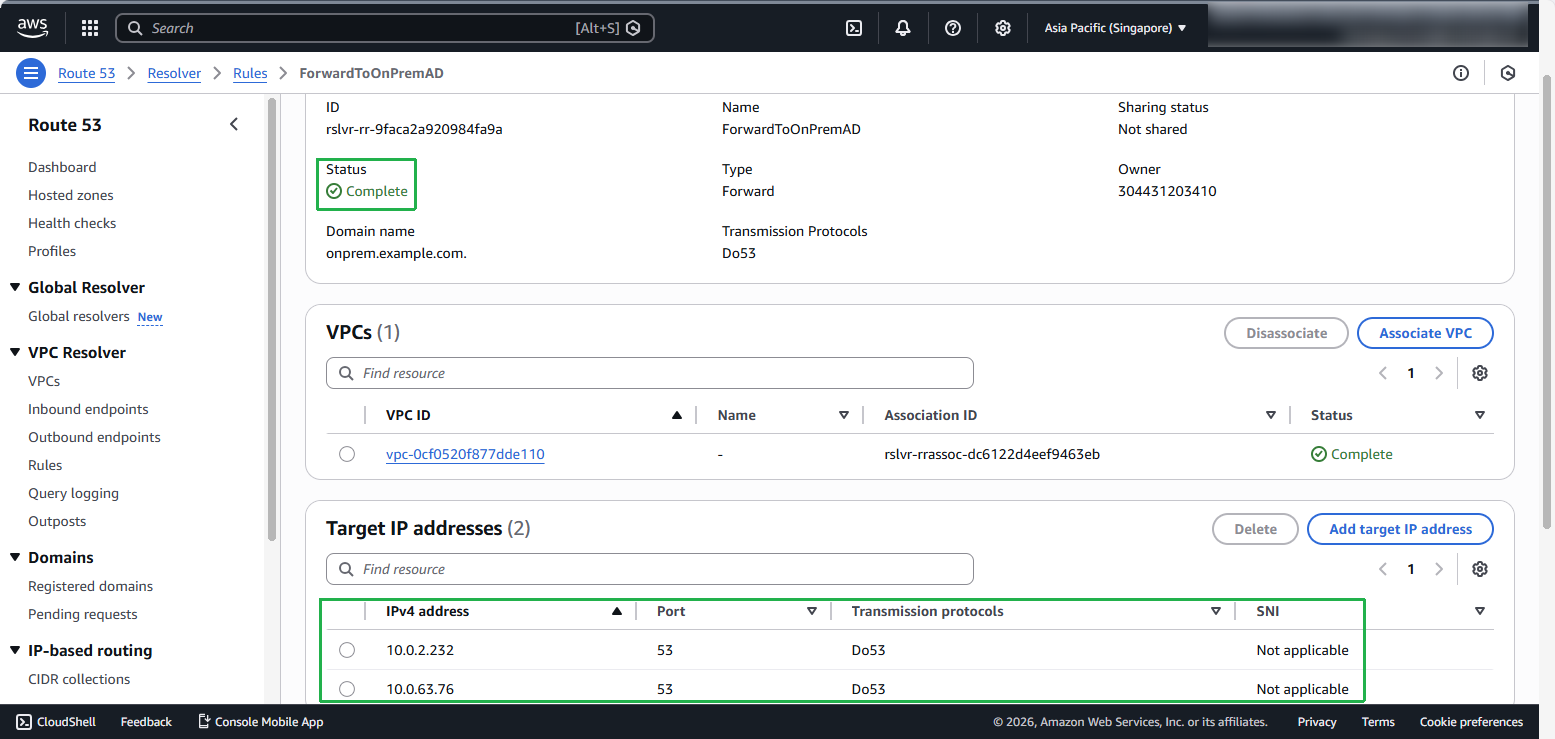This screenshot has height=739, width=1555.
Task: Select the 10.0.63.76 target radio button
Action: click(347, 689)
